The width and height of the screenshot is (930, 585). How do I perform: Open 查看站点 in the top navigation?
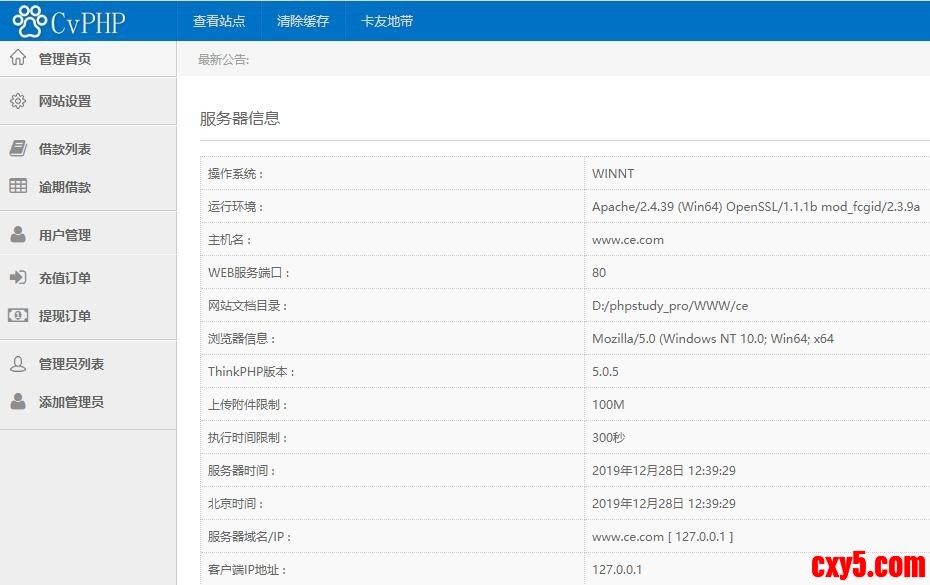(219, 21)
